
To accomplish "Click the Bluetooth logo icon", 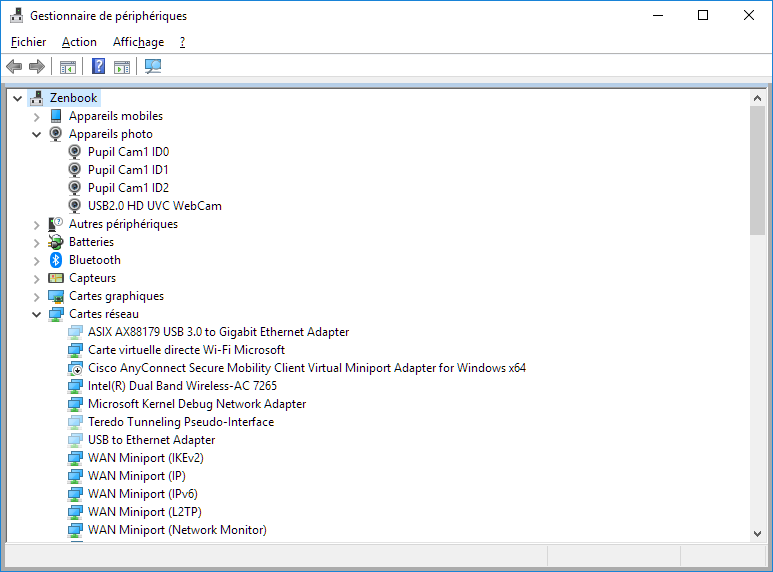I will point(56,260).
